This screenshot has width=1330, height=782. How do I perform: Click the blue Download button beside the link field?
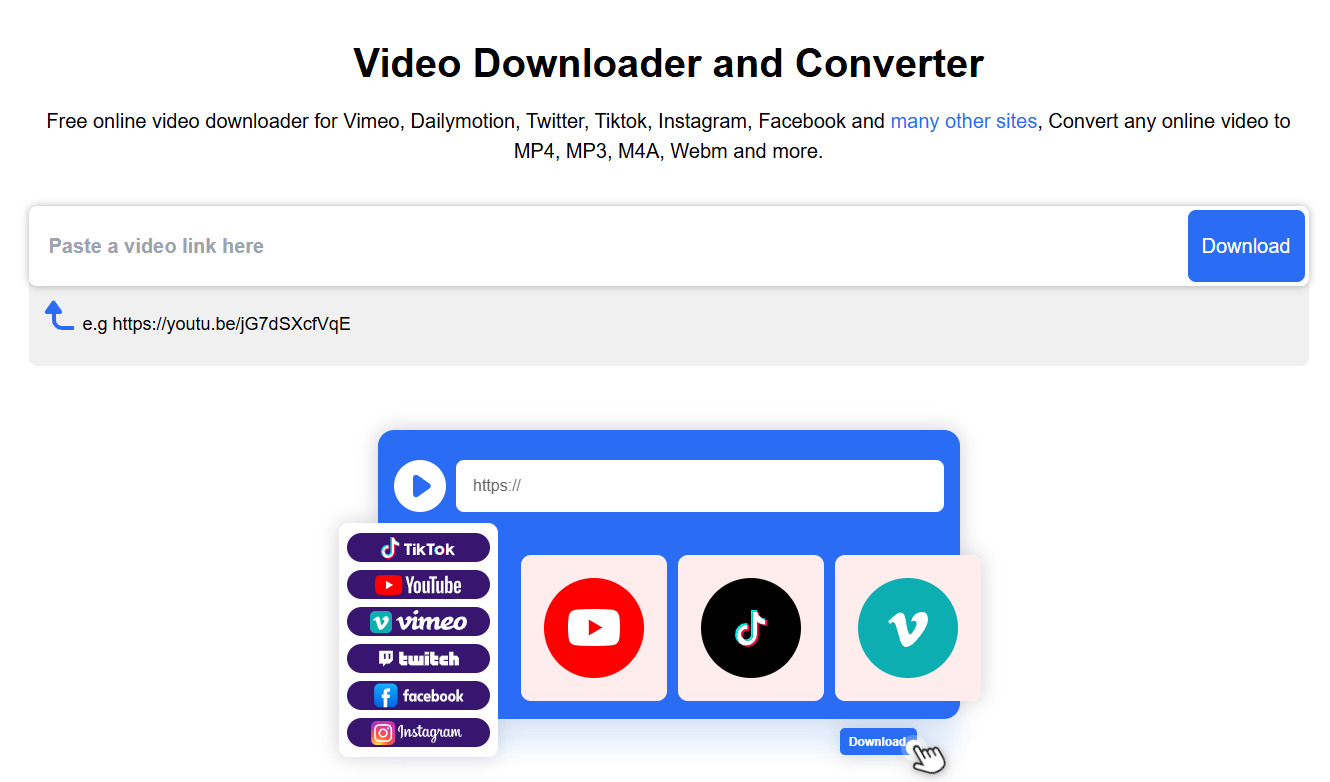[1246, 246]
